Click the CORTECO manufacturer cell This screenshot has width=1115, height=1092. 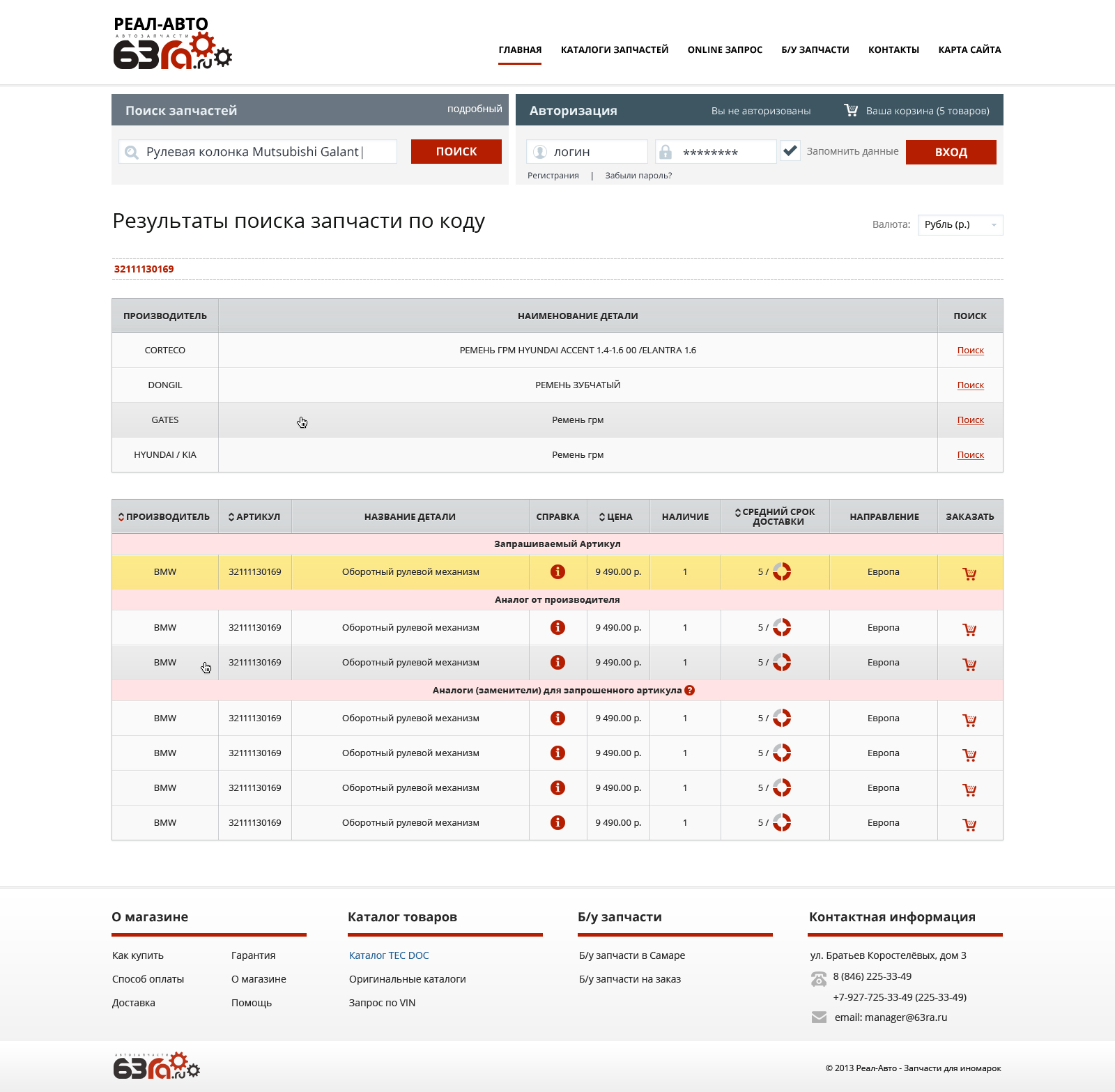point(165,350)
